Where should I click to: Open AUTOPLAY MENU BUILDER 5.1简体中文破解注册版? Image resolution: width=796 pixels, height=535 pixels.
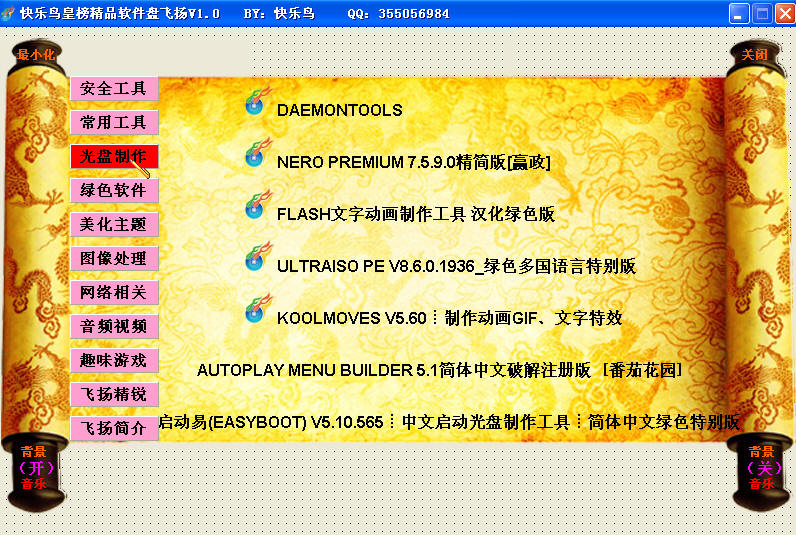point(439,370)
